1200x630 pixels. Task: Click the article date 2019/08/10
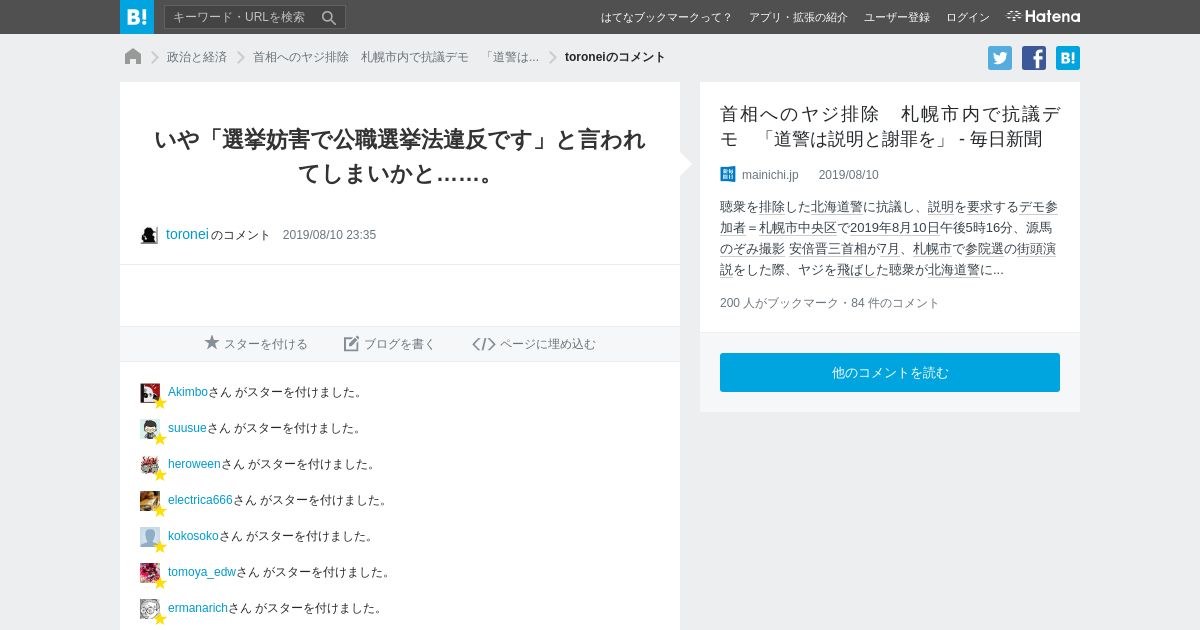(x=849, y=175)
